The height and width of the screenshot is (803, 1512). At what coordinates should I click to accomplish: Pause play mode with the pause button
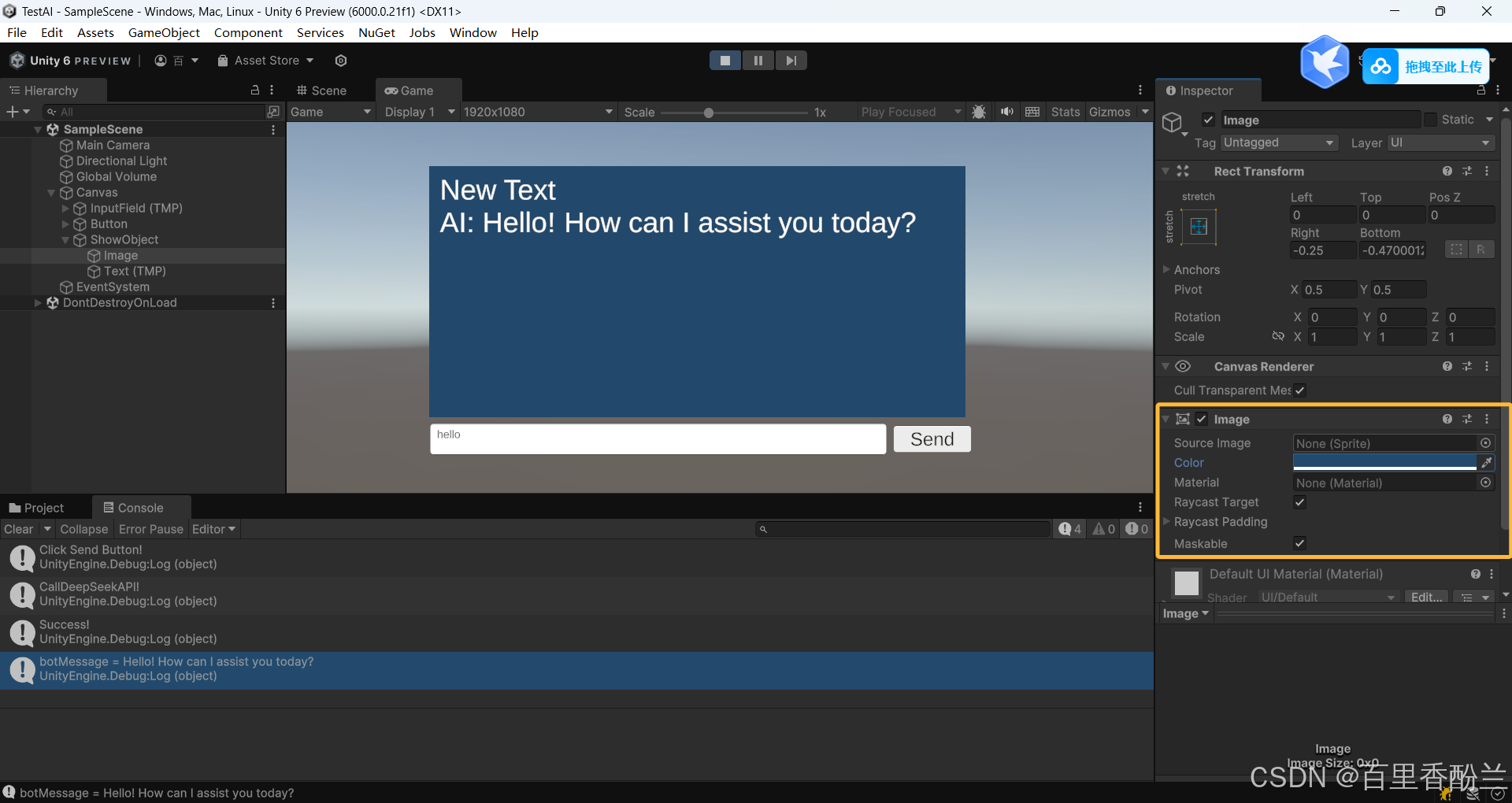758,61
